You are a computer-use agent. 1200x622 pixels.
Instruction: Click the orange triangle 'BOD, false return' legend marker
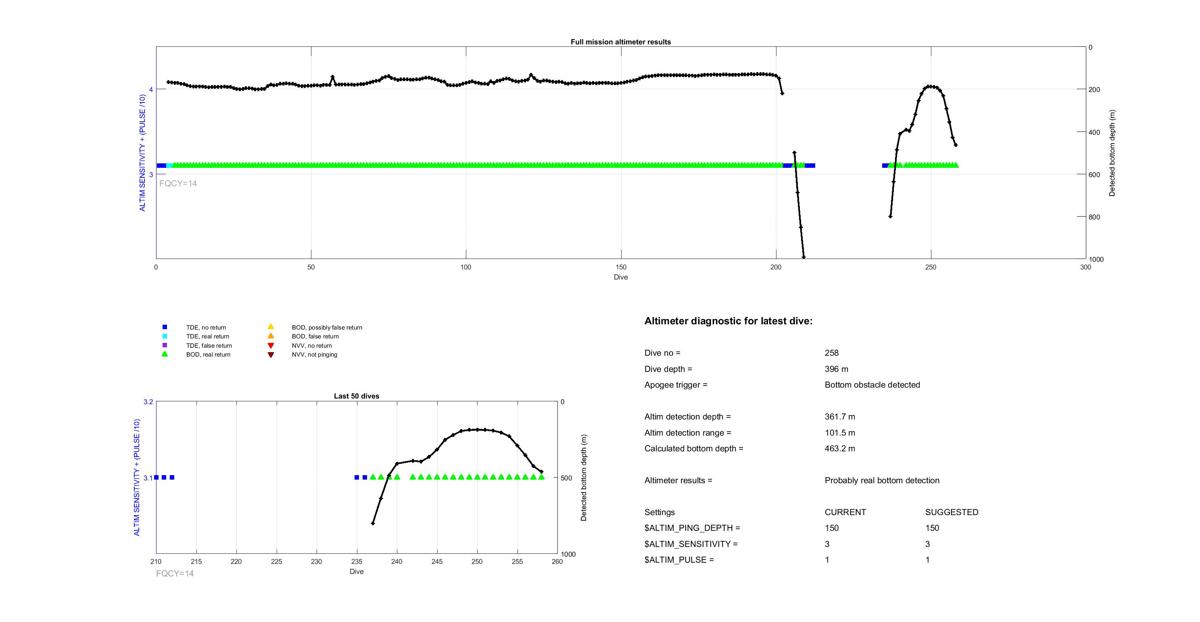pyautogui.click(x=271, y=336)
